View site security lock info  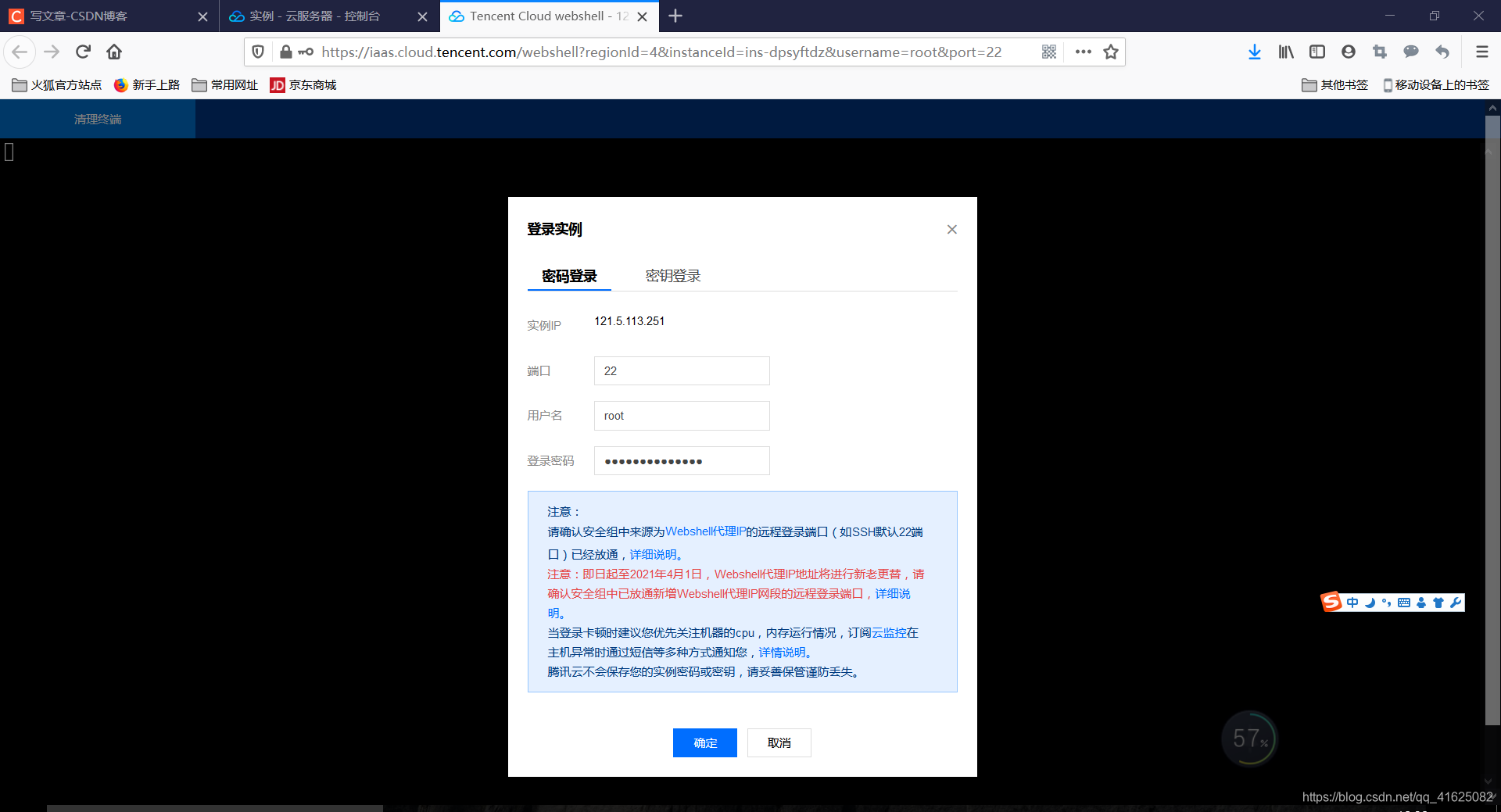[286, 52]
